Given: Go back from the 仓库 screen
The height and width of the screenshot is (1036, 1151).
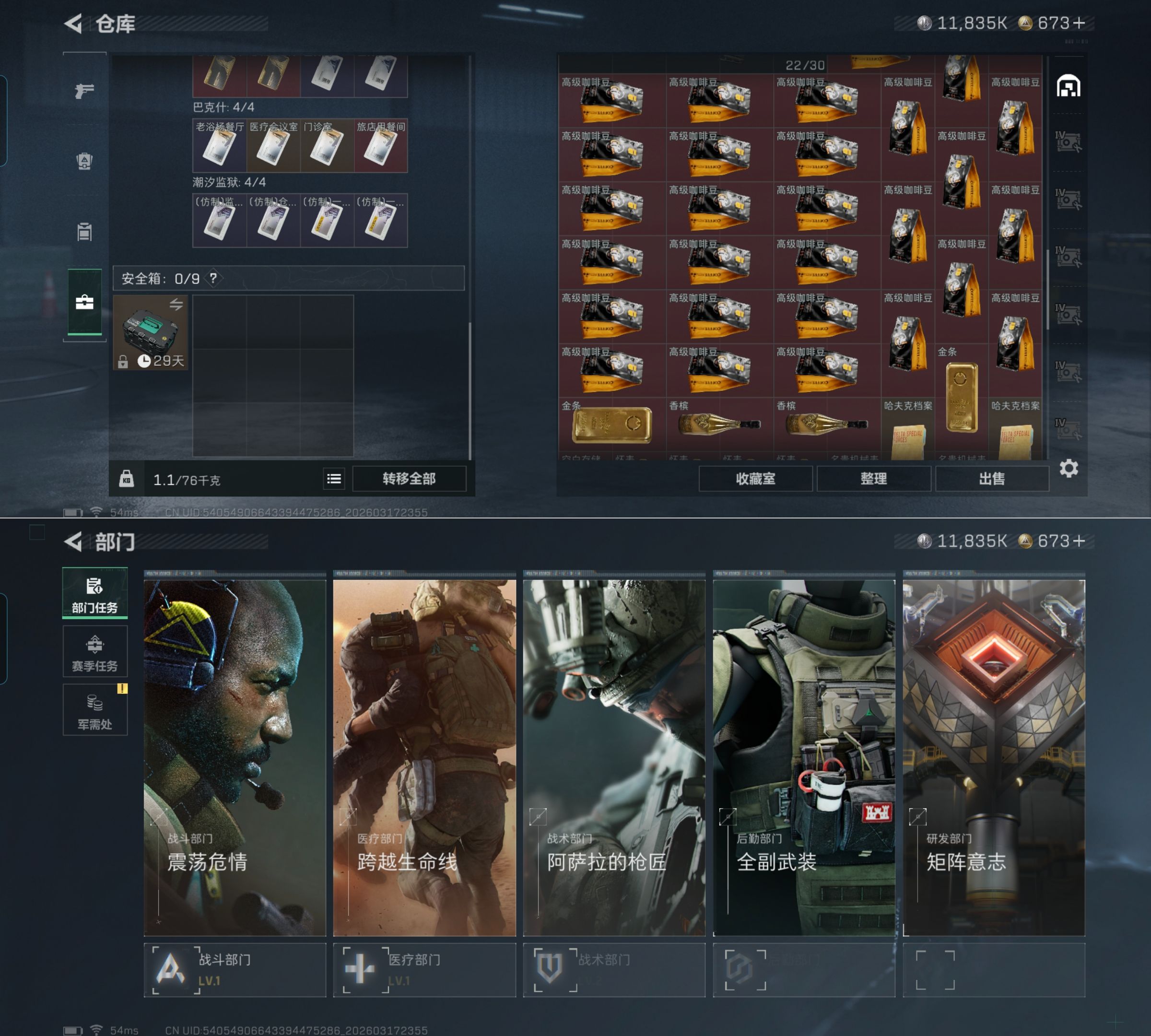Looking at the screenshot, I should (74, 24).
